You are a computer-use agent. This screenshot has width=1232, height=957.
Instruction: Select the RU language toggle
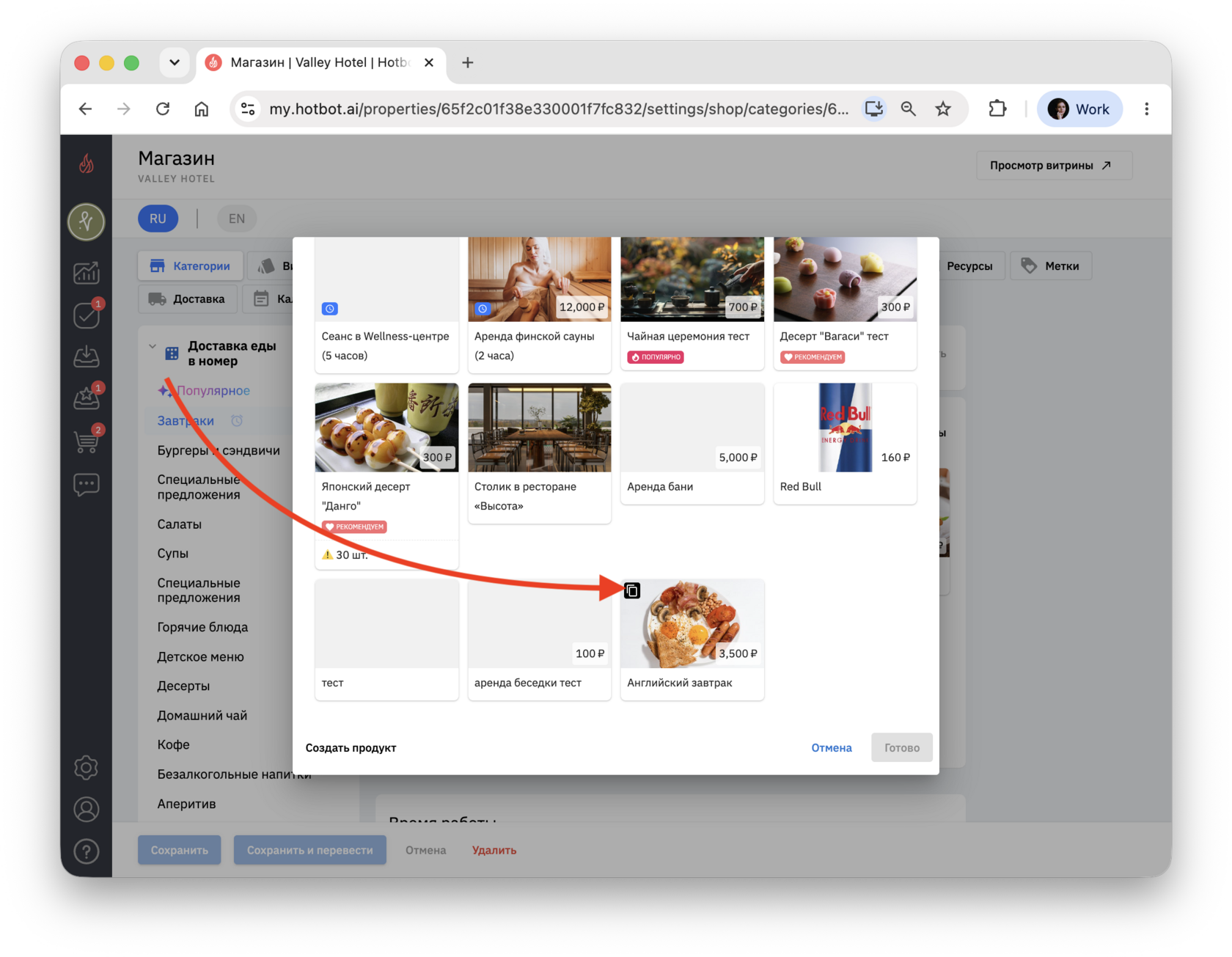click(x=158, y=219)
